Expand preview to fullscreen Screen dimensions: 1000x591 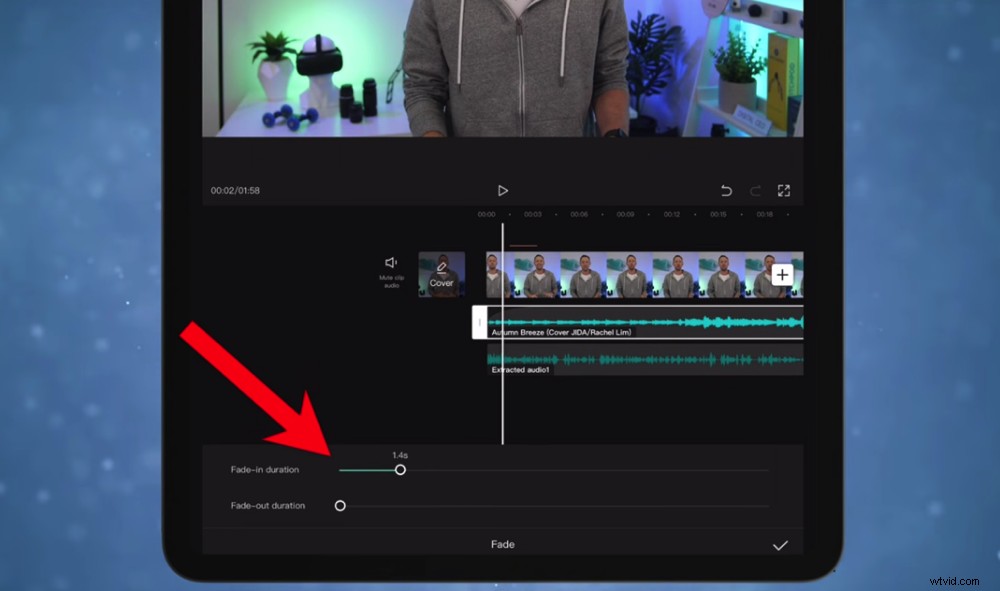point(784,189)
